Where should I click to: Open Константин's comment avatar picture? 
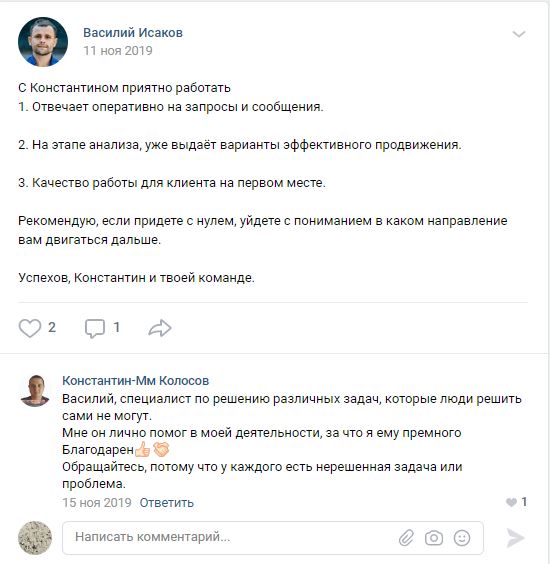tap(35, 391)
